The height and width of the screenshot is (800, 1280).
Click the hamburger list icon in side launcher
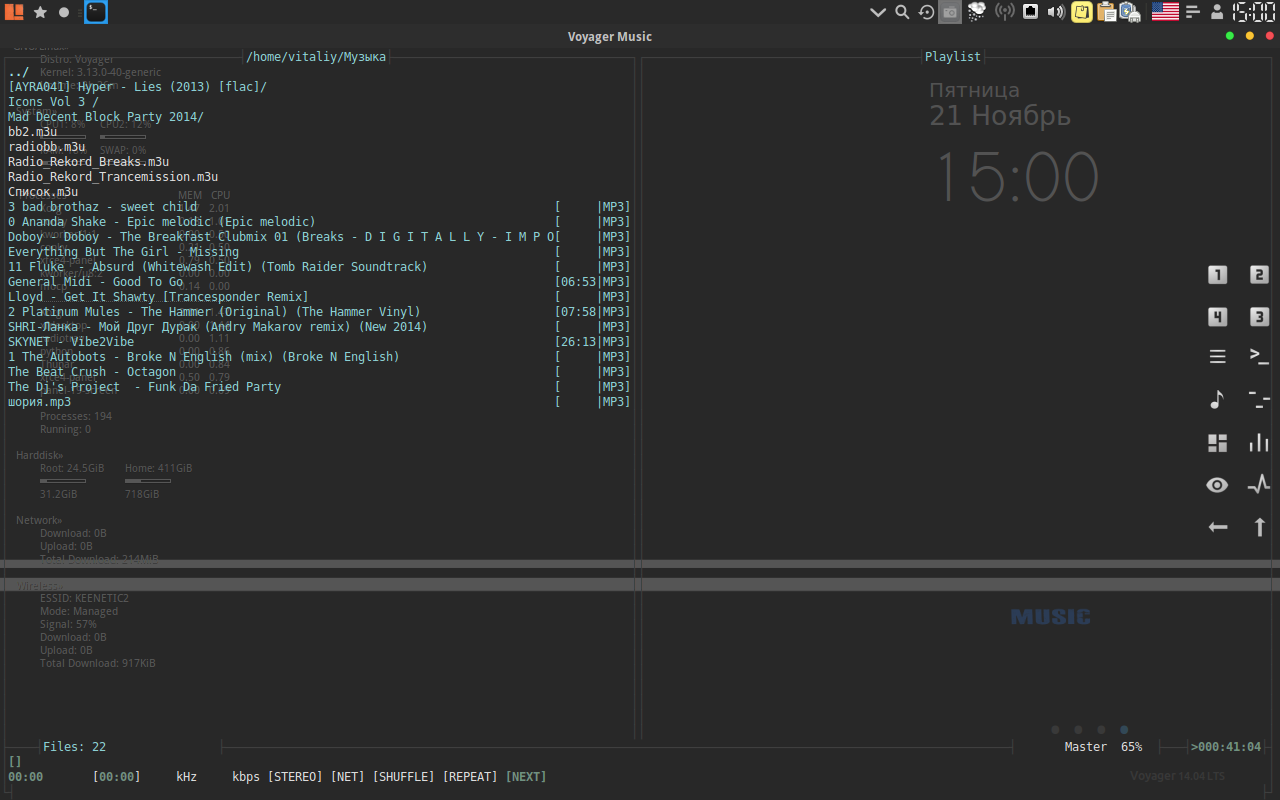[x=1217, y=356]
